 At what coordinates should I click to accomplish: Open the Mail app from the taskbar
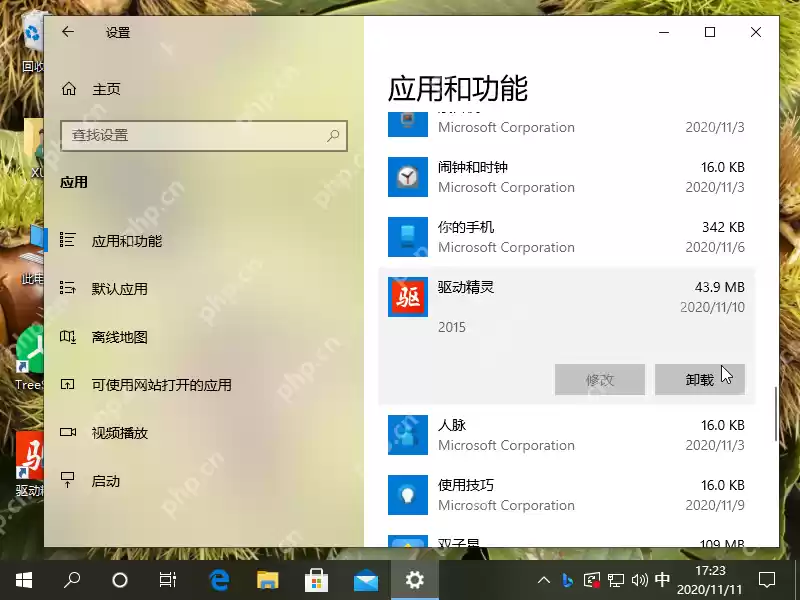pos(366,578)
